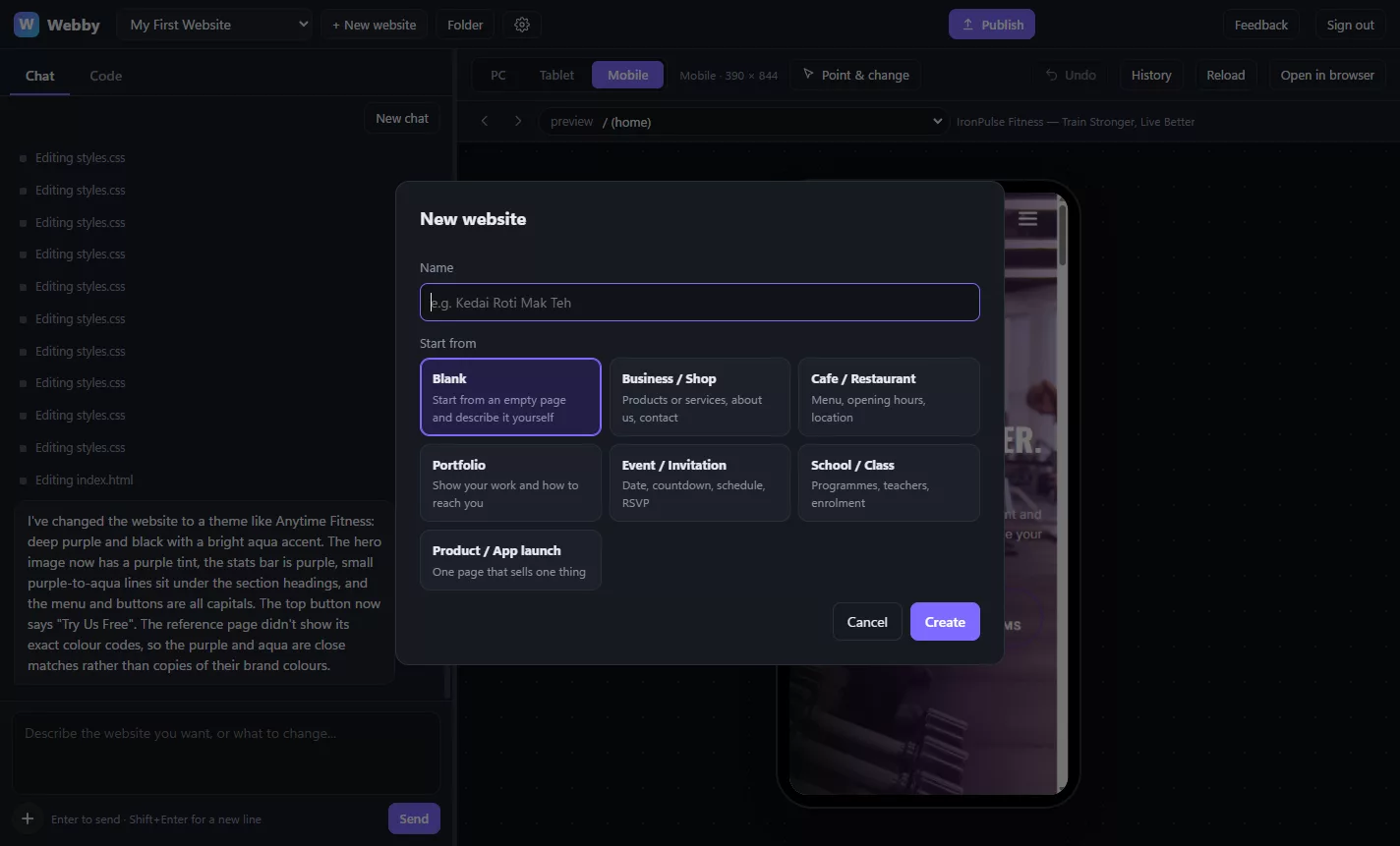The height and width of the screenshot is (846, 1400).
Task: Select the Product / App launch template
Action: pos(510,560)
